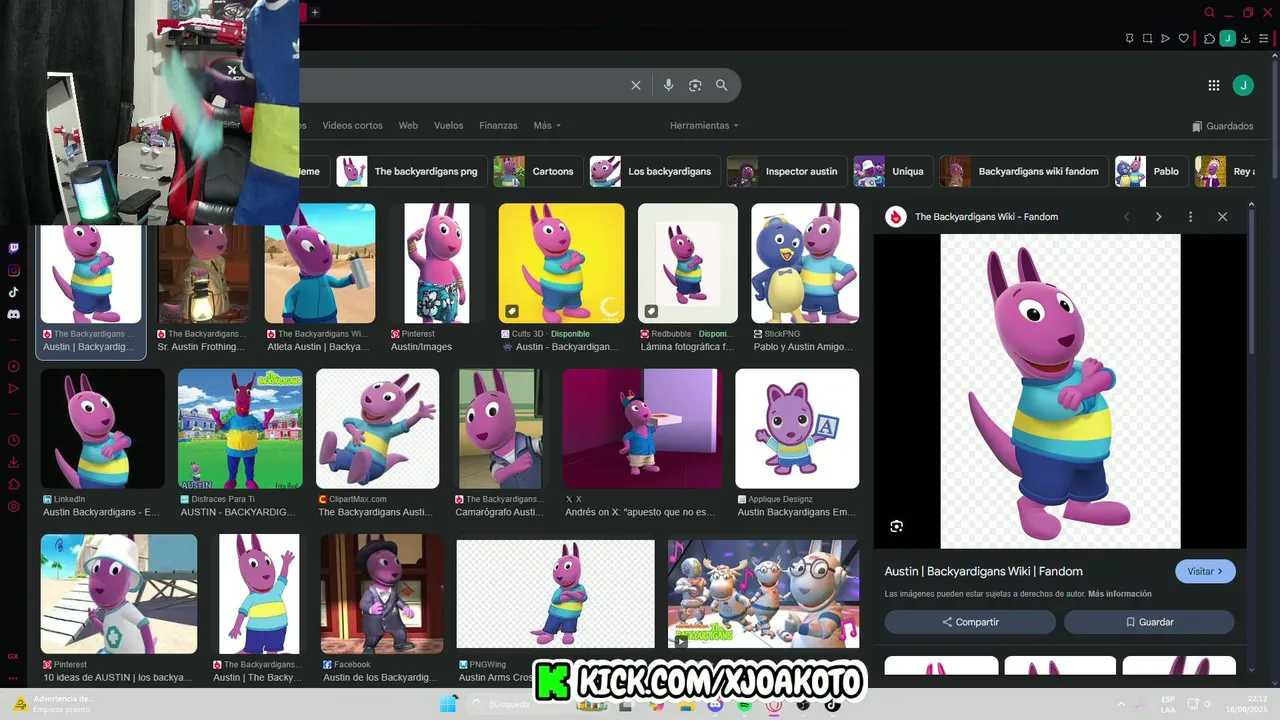This screenshot has height=720, width=1280.
Task: Open the sidebar three-dots setup menu
Action: coord(13,677)
